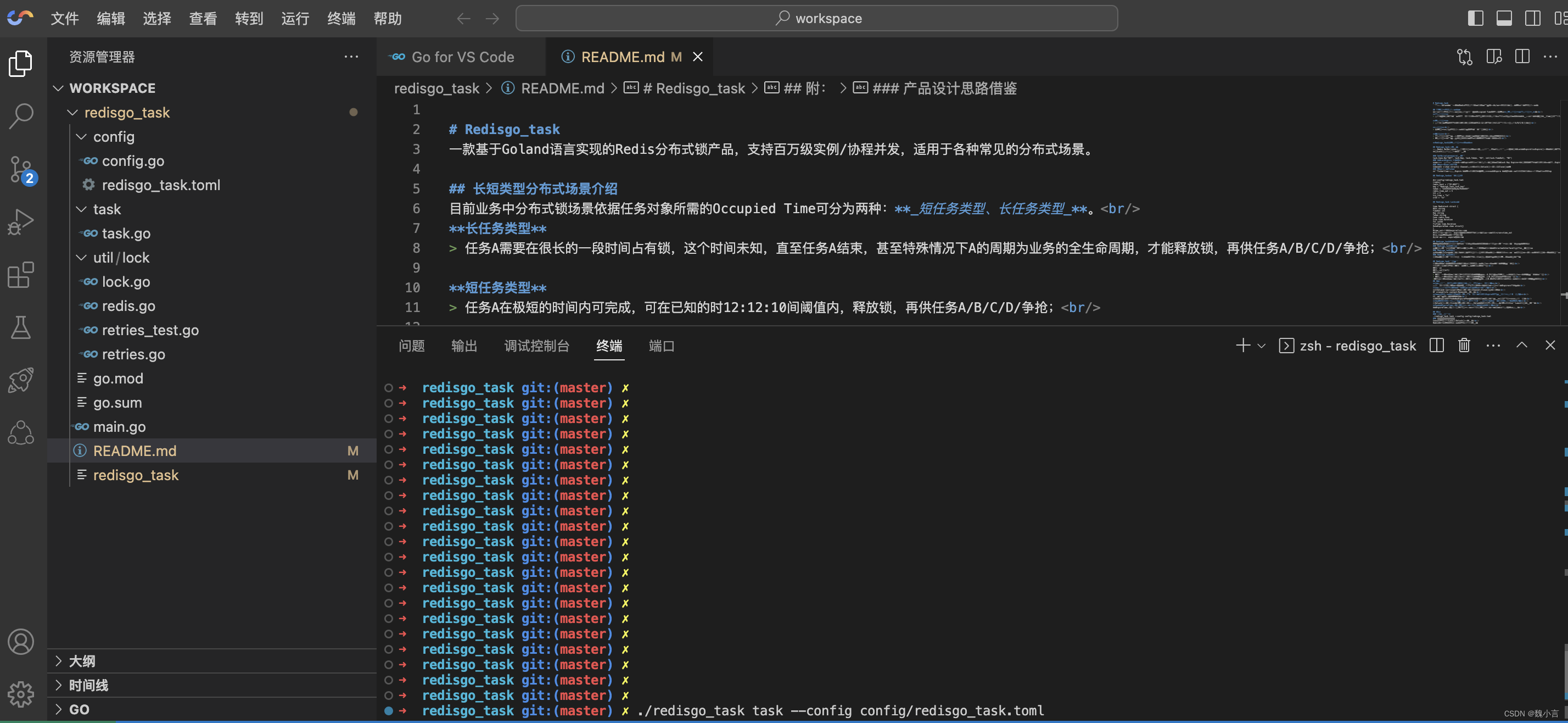Click the Run and Debug icon in sidebar
The image size is (1568, 723).
tap(22, 220)
